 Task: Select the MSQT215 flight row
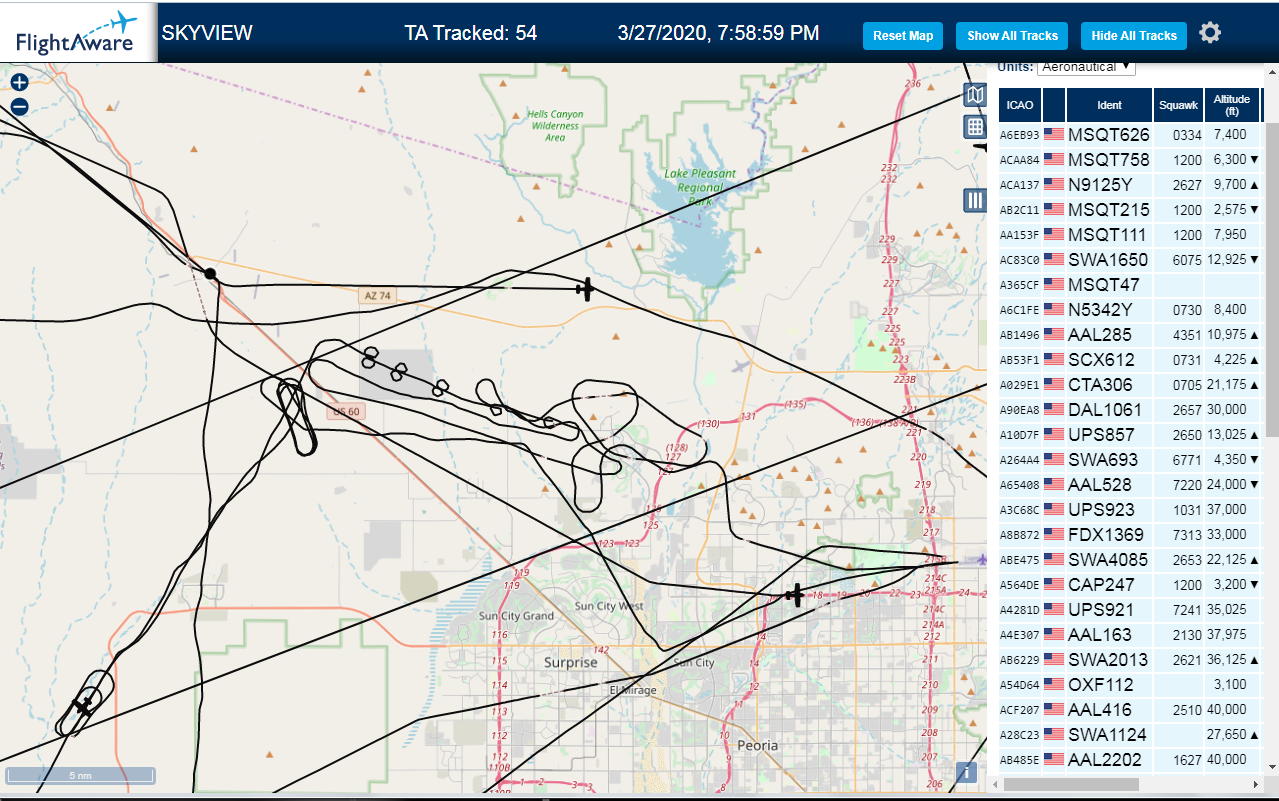pyautogui.click(x=1130, y=209)
